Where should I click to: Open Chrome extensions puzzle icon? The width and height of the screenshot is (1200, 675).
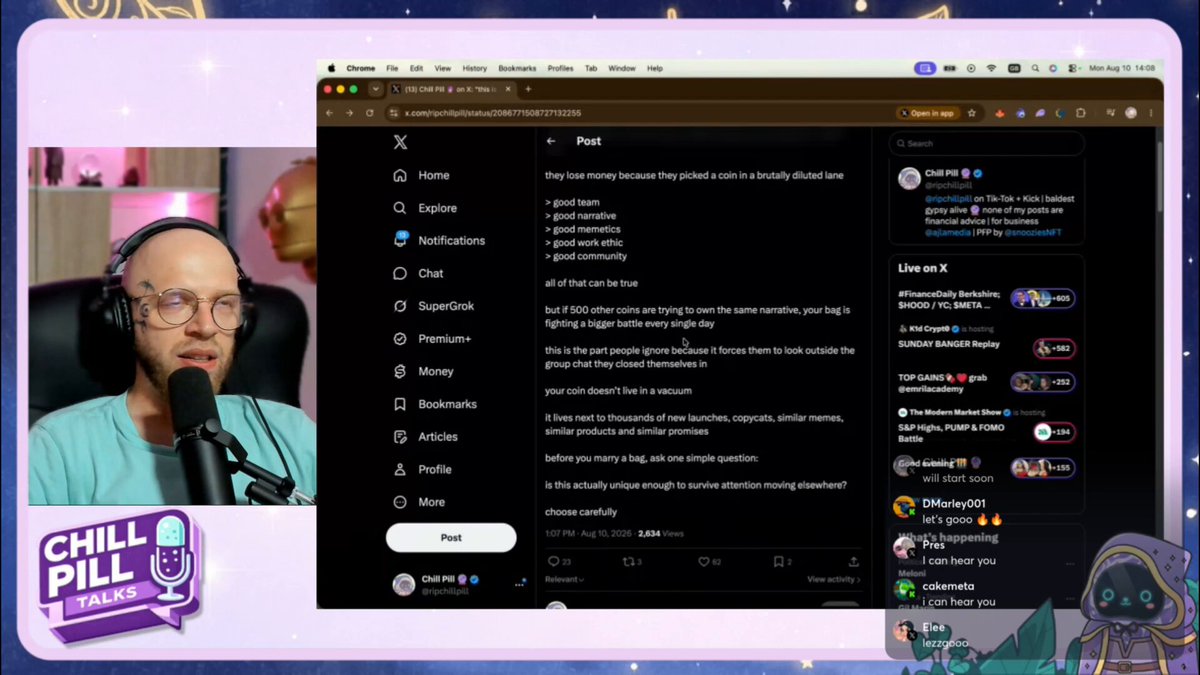1081,113
